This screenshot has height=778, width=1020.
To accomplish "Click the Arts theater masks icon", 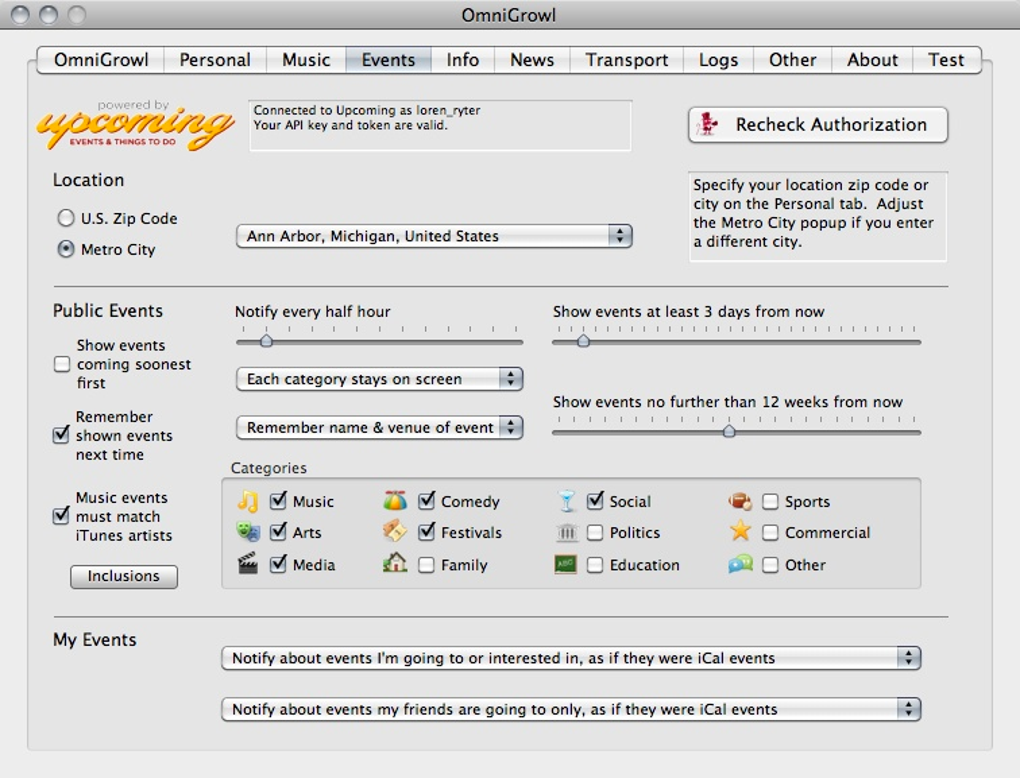I will pyautogui.click(x=248, y=532).
